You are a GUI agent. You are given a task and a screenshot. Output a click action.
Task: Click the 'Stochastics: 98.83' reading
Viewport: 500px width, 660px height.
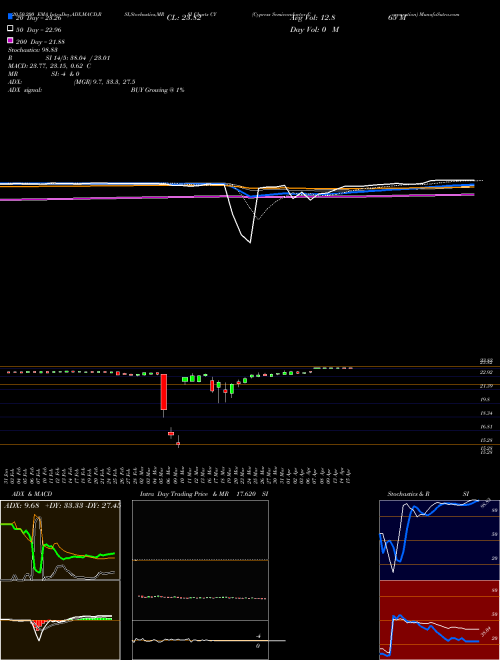point(33,50)
